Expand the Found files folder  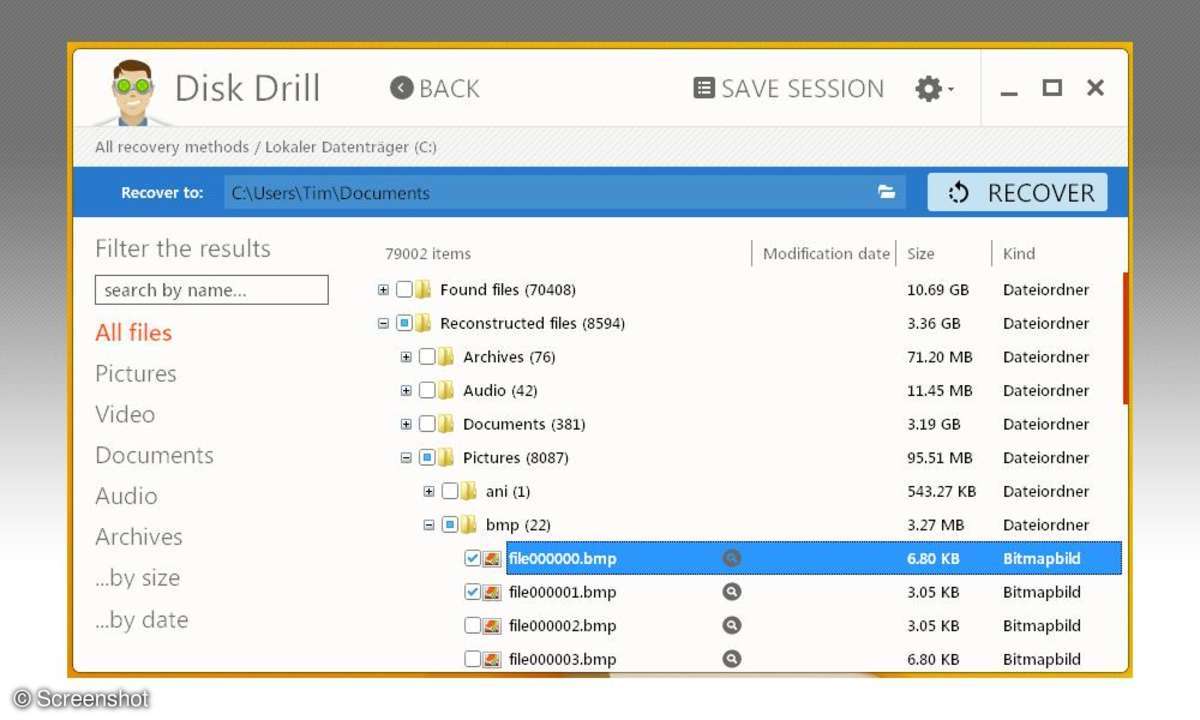[x=383, y=290]
